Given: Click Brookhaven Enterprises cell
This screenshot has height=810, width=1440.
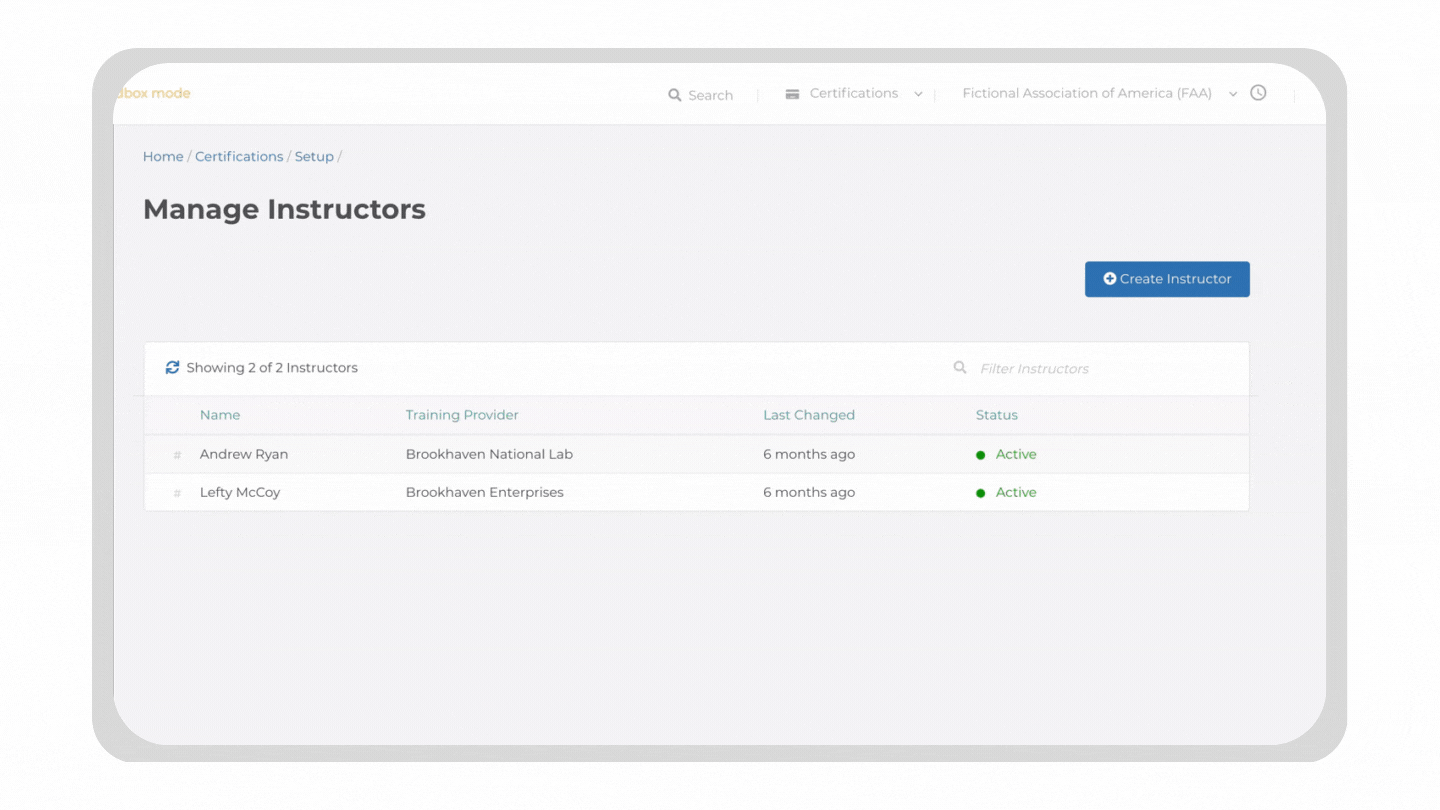Looking at the screenshot, I should pyautogui.click(x=485, y=492).
